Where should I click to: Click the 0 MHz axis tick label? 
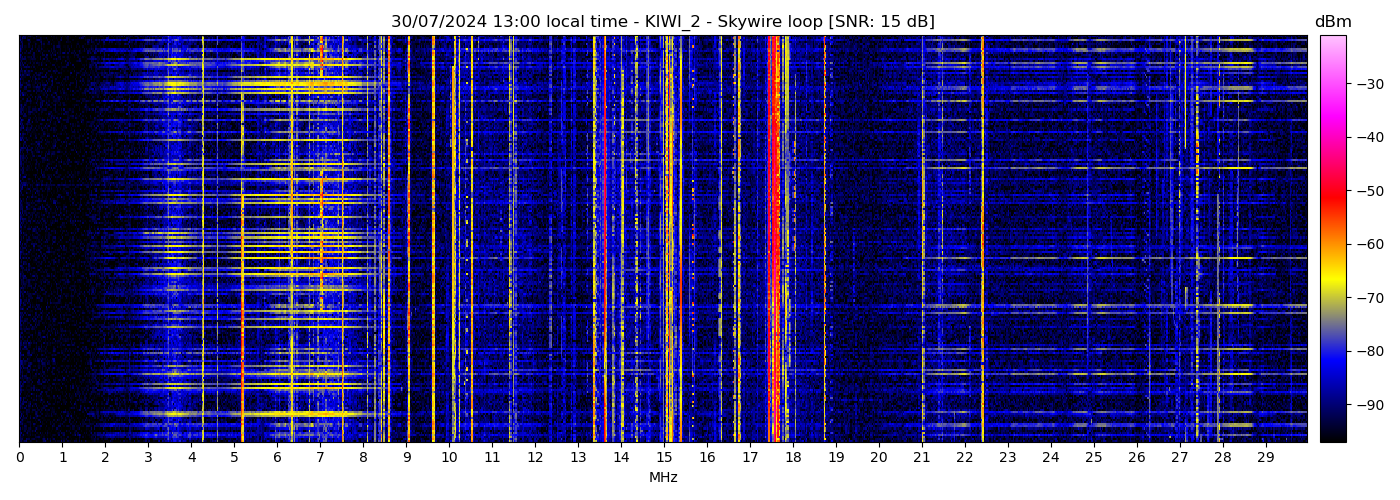[19, 458]
